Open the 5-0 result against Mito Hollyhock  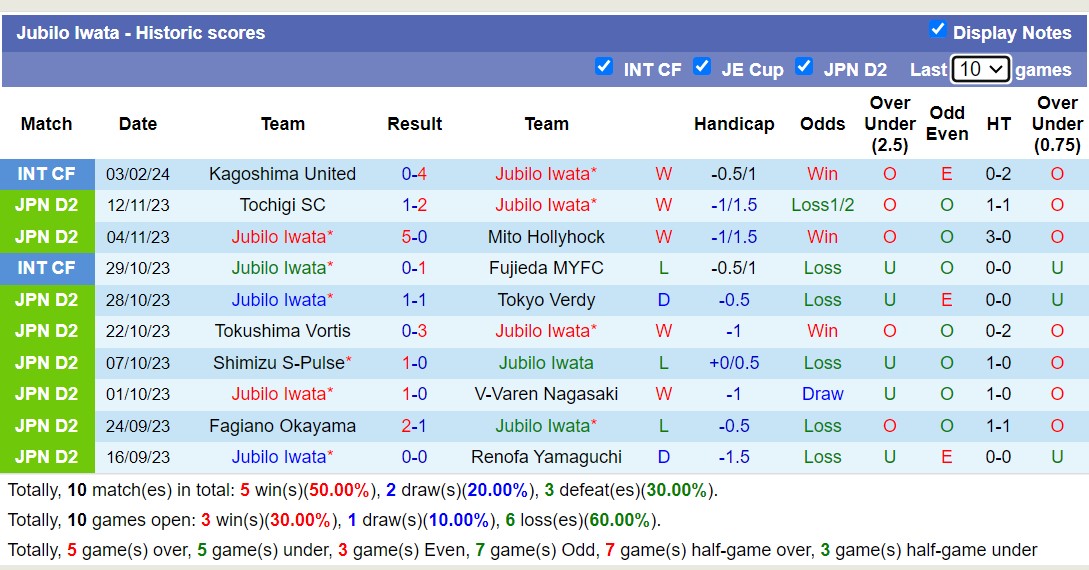(414, 237)
